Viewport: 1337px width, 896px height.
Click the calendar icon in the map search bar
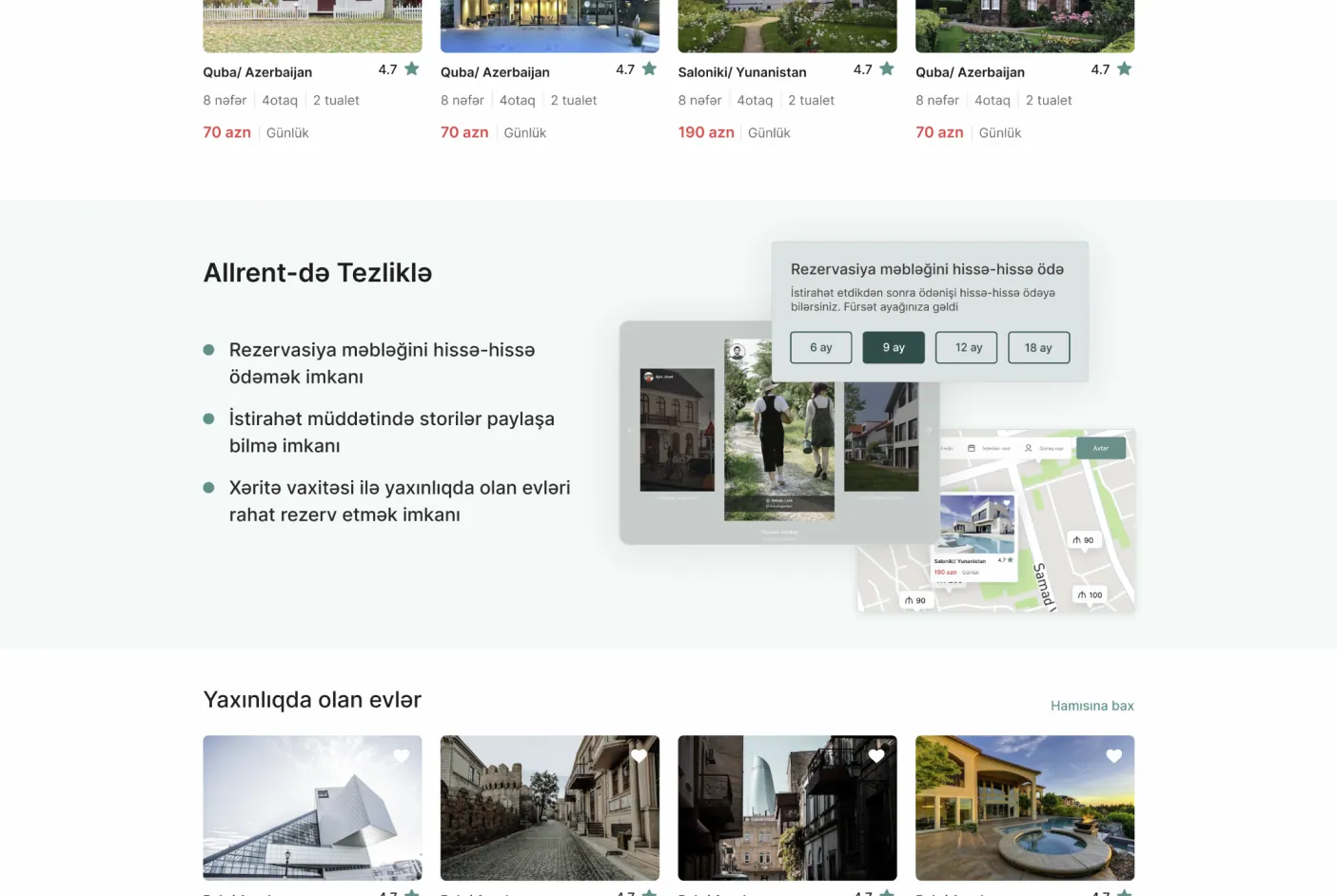pyautogui.click(x=972, y=448)
